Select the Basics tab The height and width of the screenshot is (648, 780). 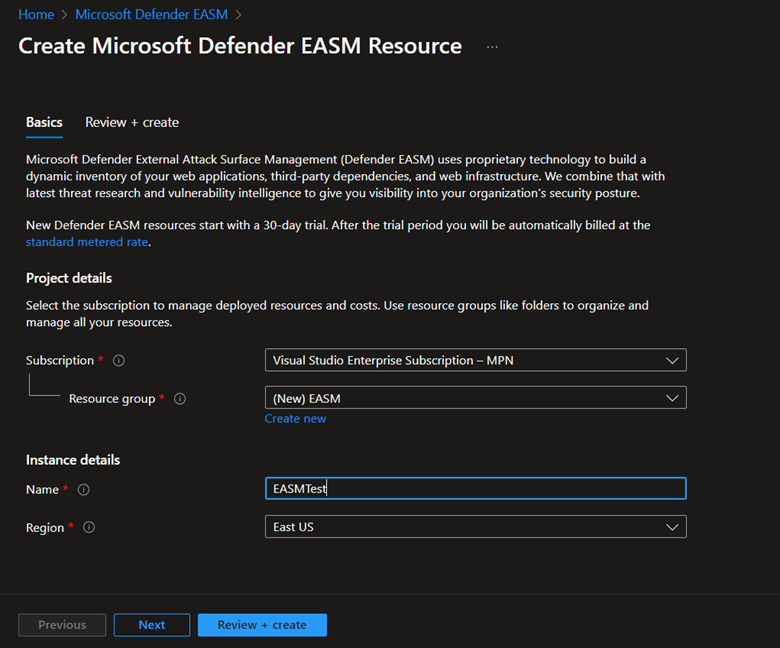(x=44, y=122)
